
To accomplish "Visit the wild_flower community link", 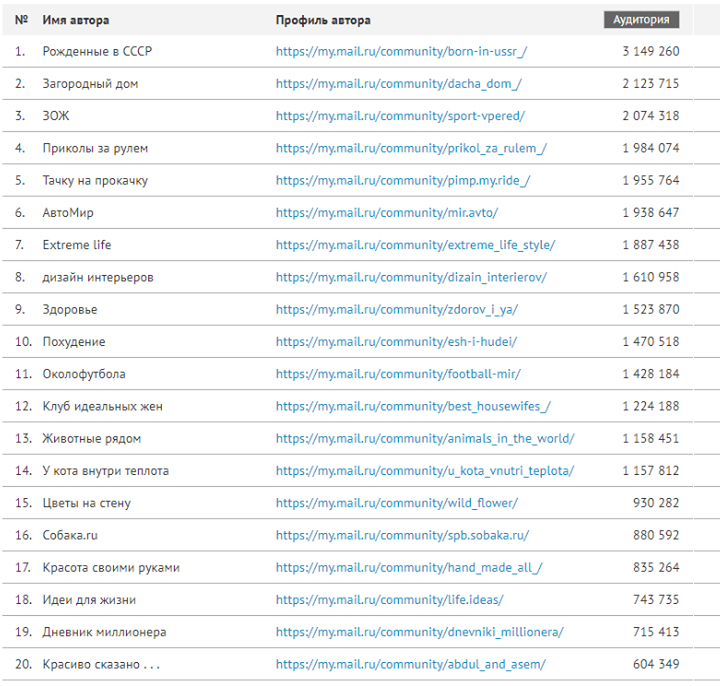I will [x=397, y=503].
